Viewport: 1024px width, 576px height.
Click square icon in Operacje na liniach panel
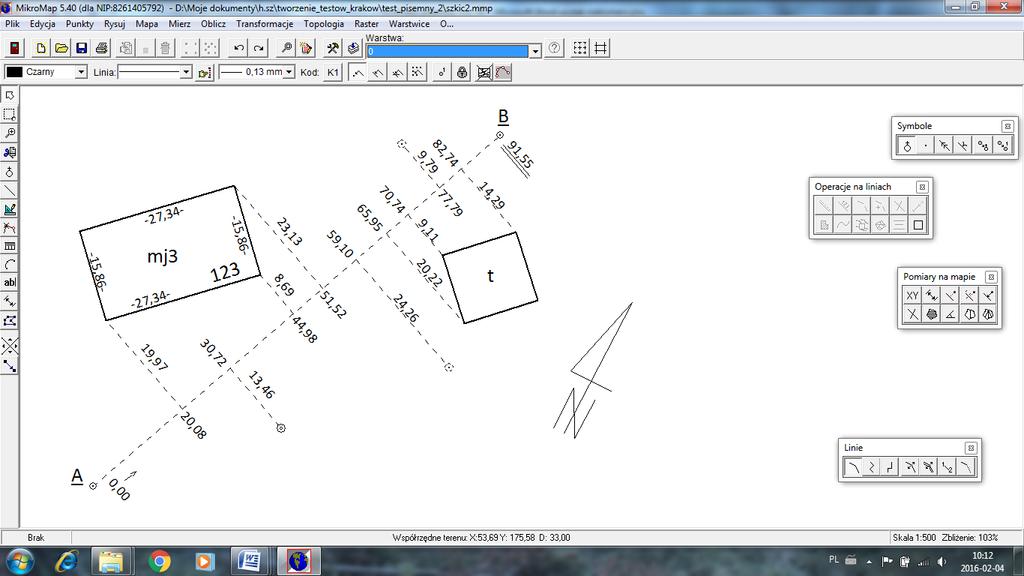[918, 225]
